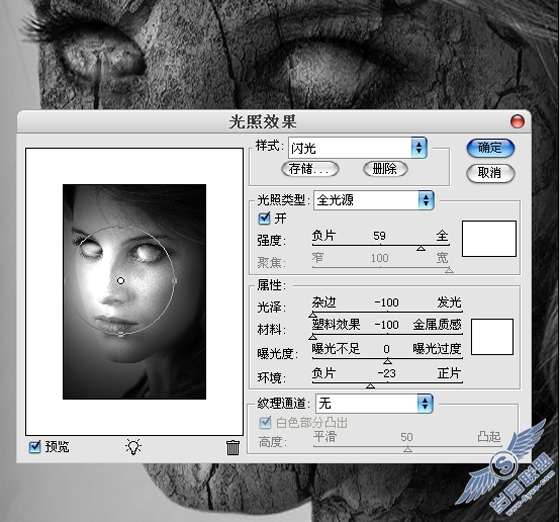Screen dimensions: 560x522
Task: Click the 强度 intensity slider handle
Action: click(x=421, y=248)
